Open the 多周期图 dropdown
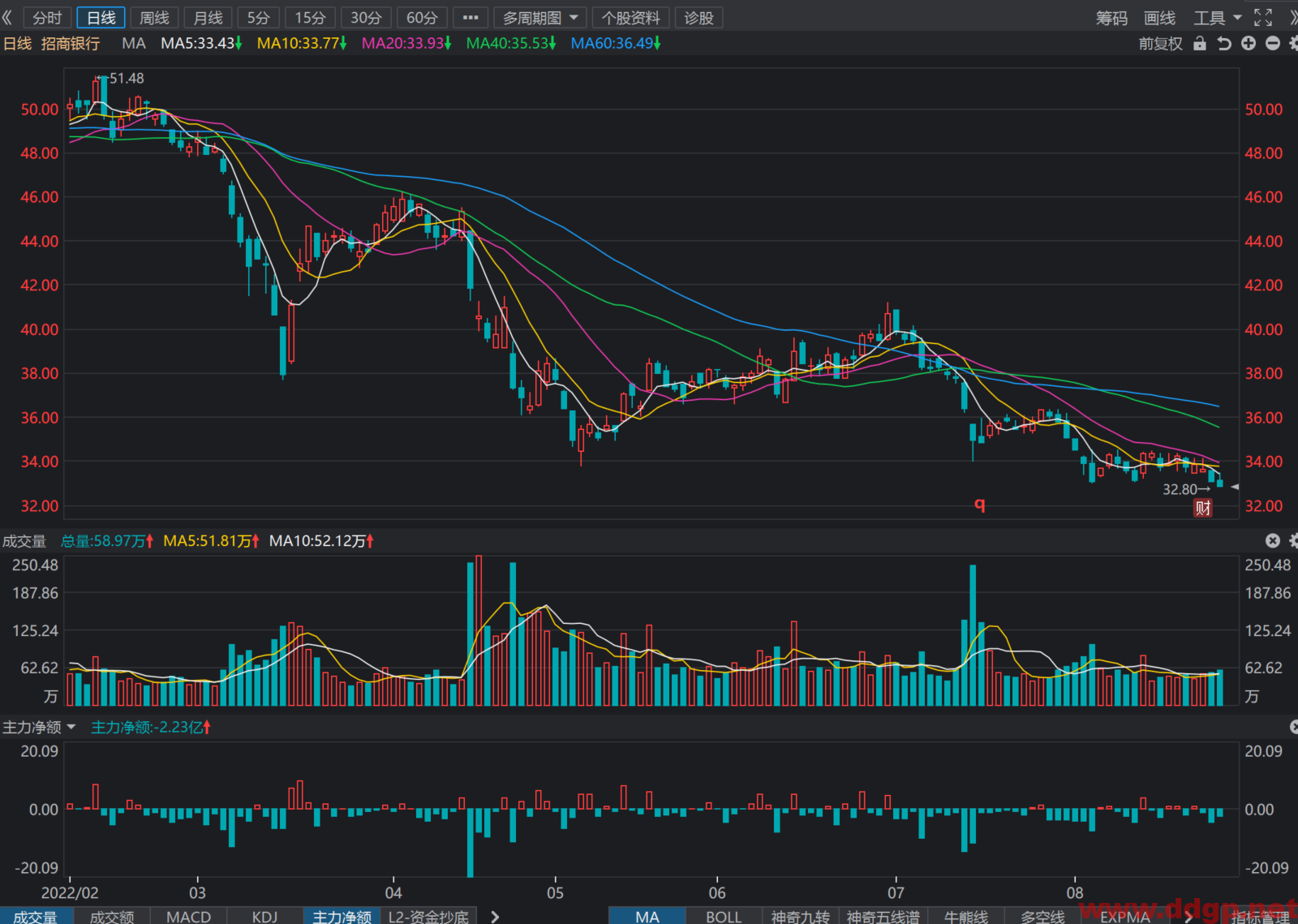 coord(539,18)
